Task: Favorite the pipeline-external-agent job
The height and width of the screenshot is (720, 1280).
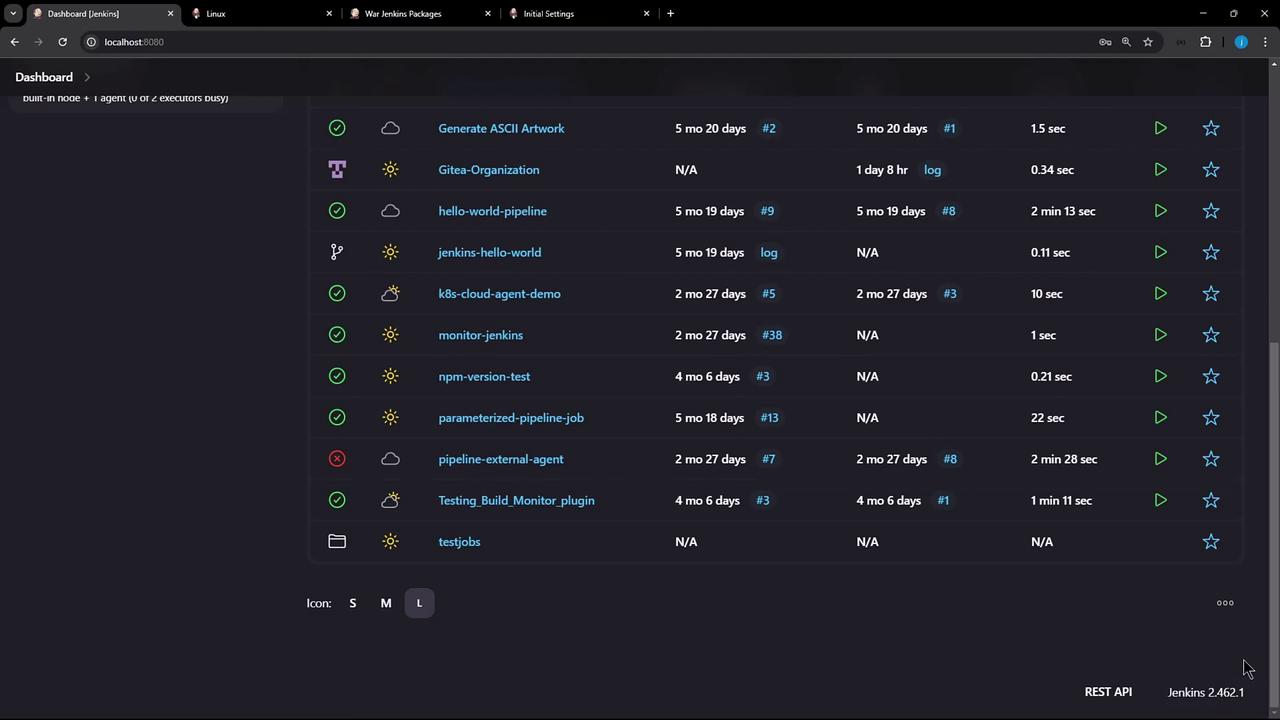Action: 1211,459
